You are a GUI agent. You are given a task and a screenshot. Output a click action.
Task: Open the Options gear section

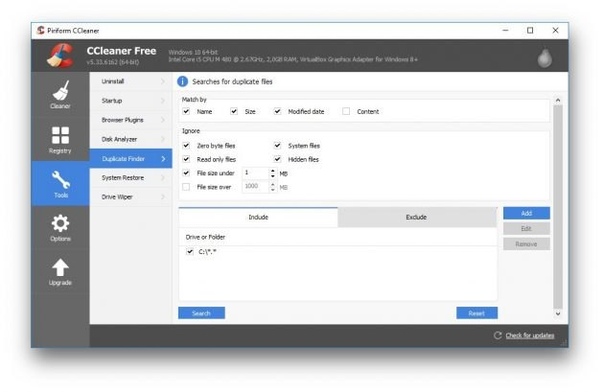click(60, 228)
